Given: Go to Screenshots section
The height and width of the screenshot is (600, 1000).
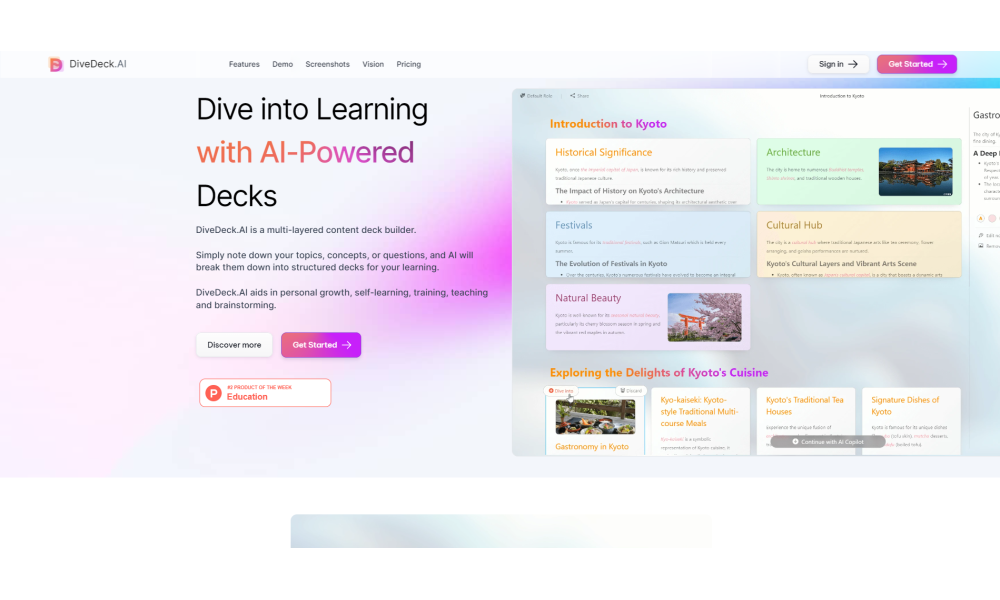Looking at the screenshot, I should [x=327, y=64].
